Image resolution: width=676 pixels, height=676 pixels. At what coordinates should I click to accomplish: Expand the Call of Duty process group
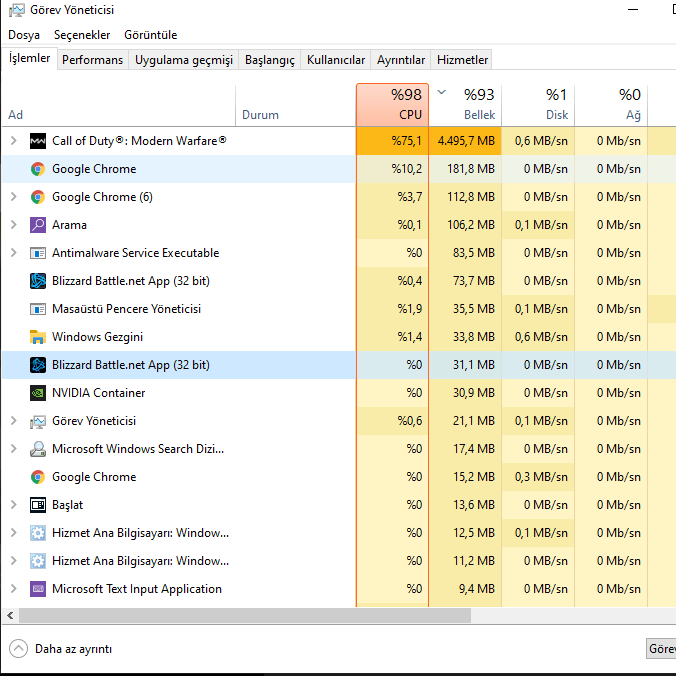coord(14,141)
